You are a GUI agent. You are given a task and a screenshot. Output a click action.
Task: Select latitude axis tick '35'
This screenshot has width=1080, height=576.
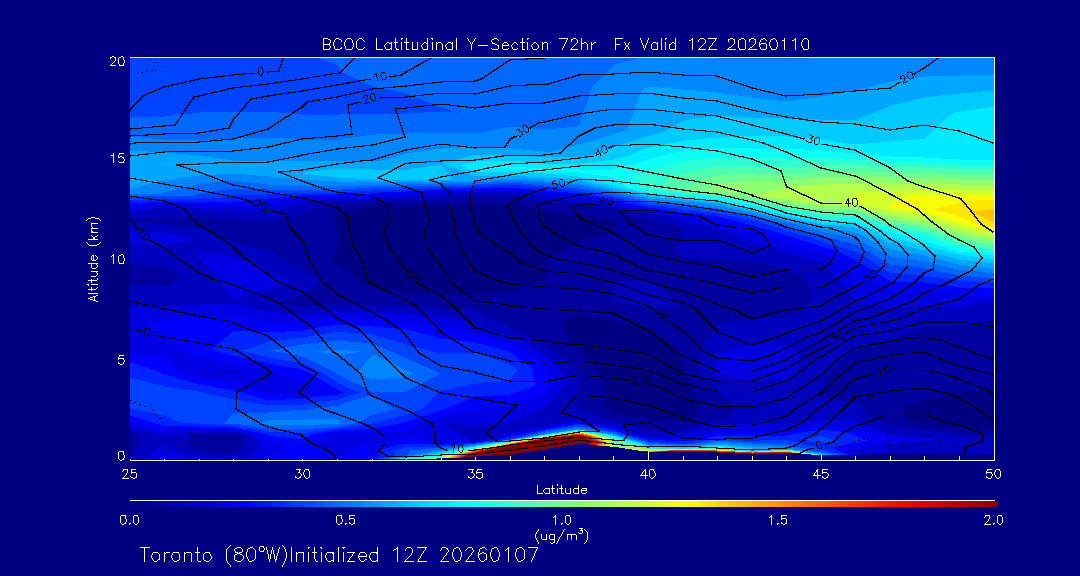[x=475, y=474]
